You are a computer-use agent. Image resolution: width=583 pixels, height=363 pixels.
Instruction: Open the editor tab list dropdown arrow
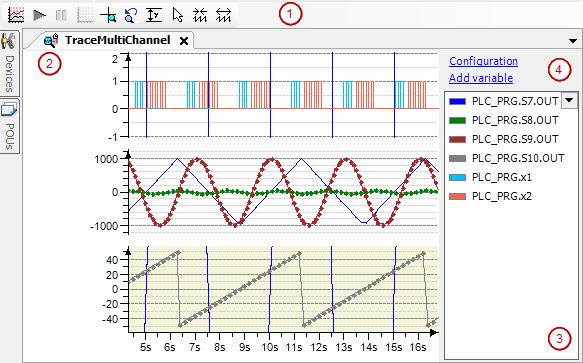tap(573, 41)
